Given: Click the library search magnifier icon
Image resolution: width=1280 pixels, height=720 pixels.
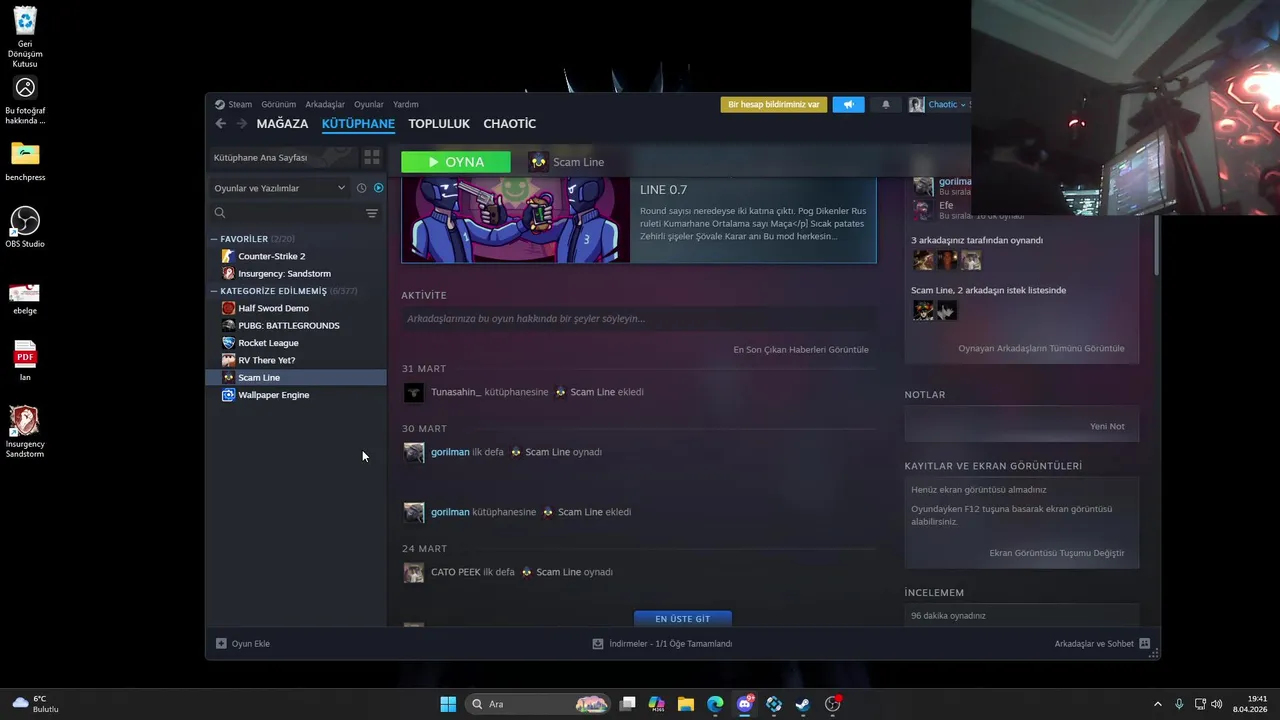Looking at the screenshot, I should pyautogui.click(x=220, y=213).
